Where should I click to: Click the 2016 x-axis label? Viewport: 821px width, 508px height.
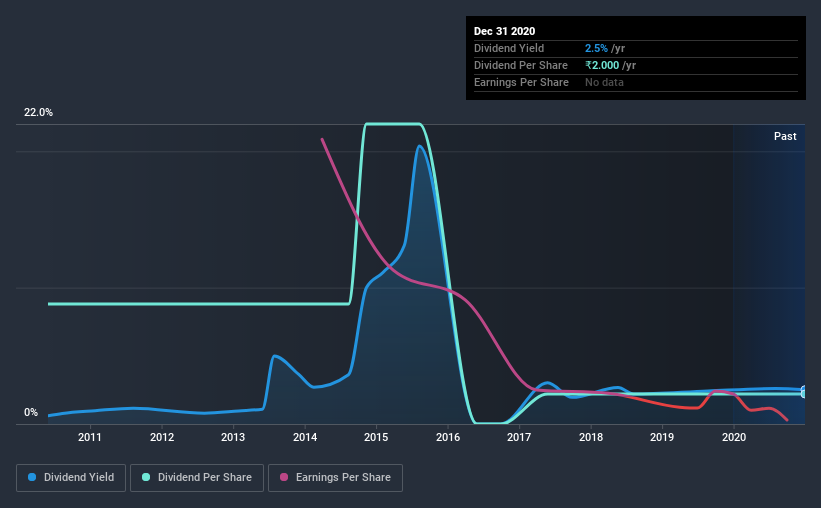click(448, 437)
